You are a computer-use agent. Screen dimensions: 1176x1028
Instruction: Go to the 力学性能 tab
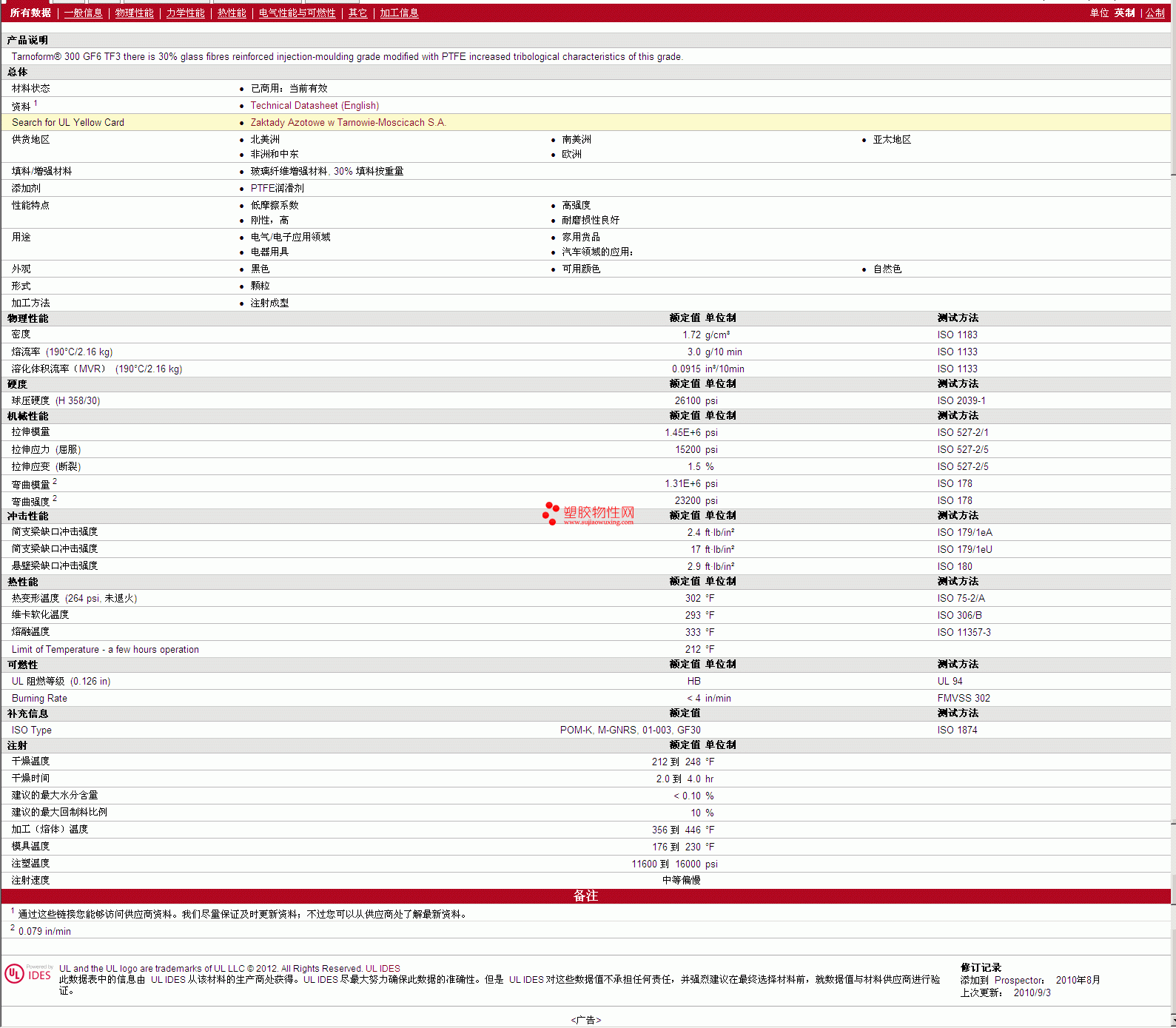point(185,13)
